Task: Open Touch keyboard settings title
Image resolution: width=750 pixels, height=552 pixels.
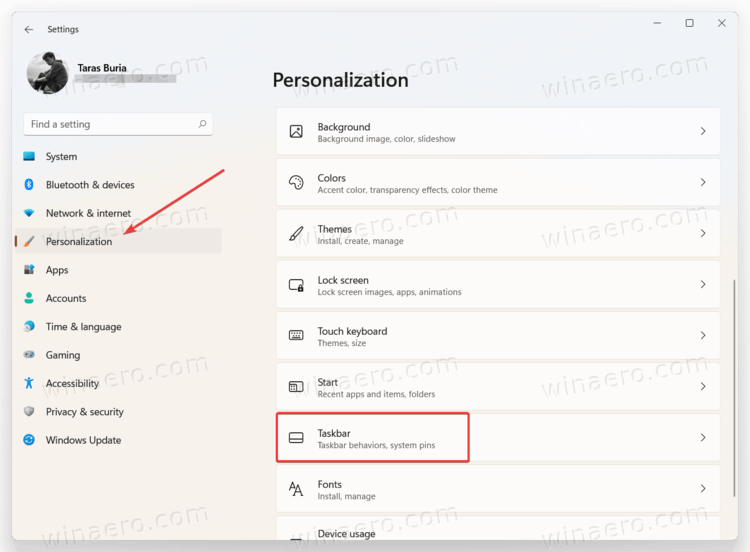Action: [353, 331]
